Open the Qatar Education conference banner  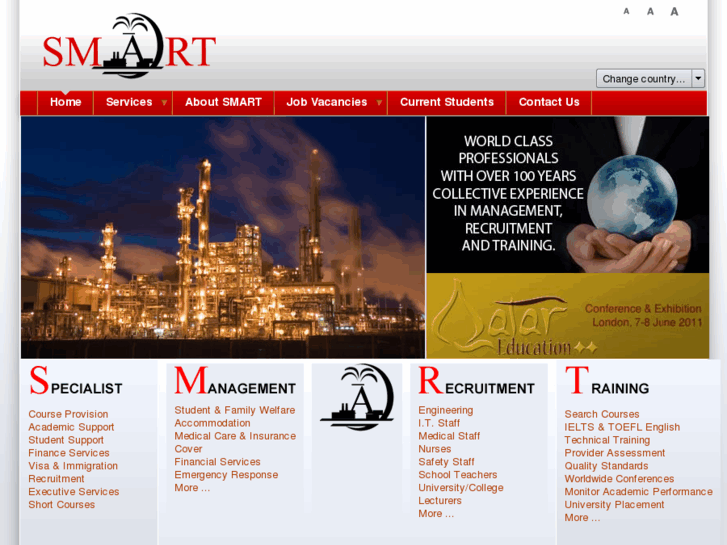tap(568, 315)
